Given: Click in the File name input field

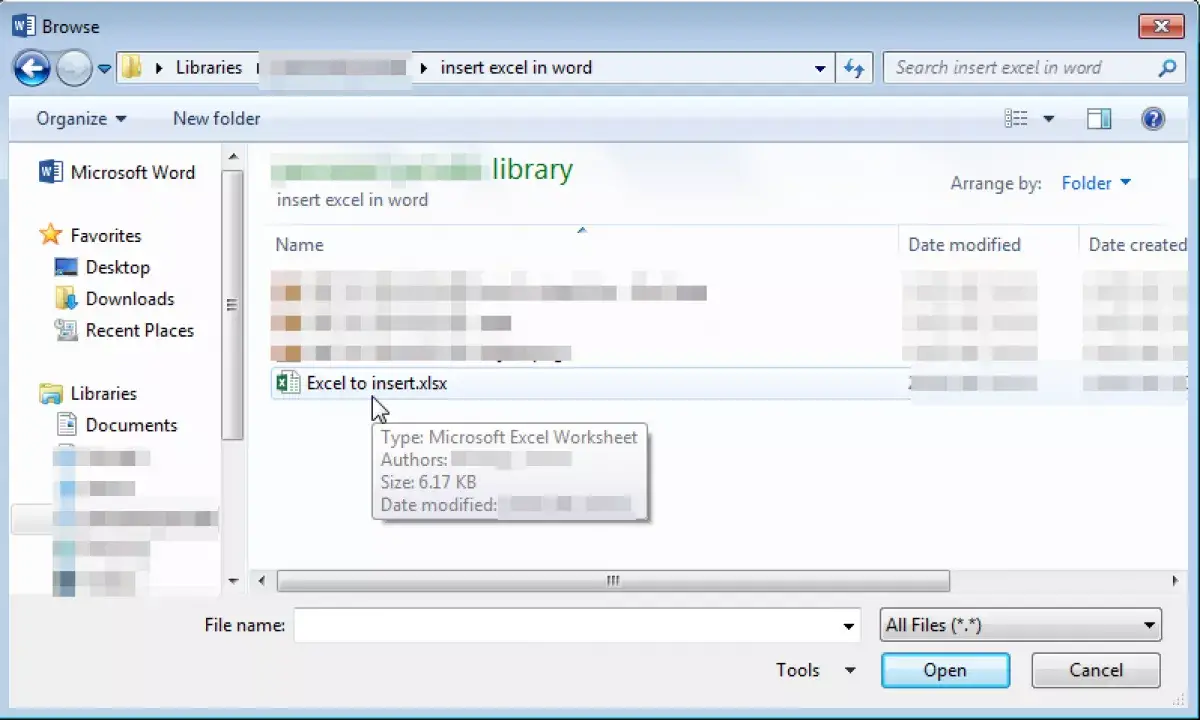Looking at the screenshot, I should point(567,626).
